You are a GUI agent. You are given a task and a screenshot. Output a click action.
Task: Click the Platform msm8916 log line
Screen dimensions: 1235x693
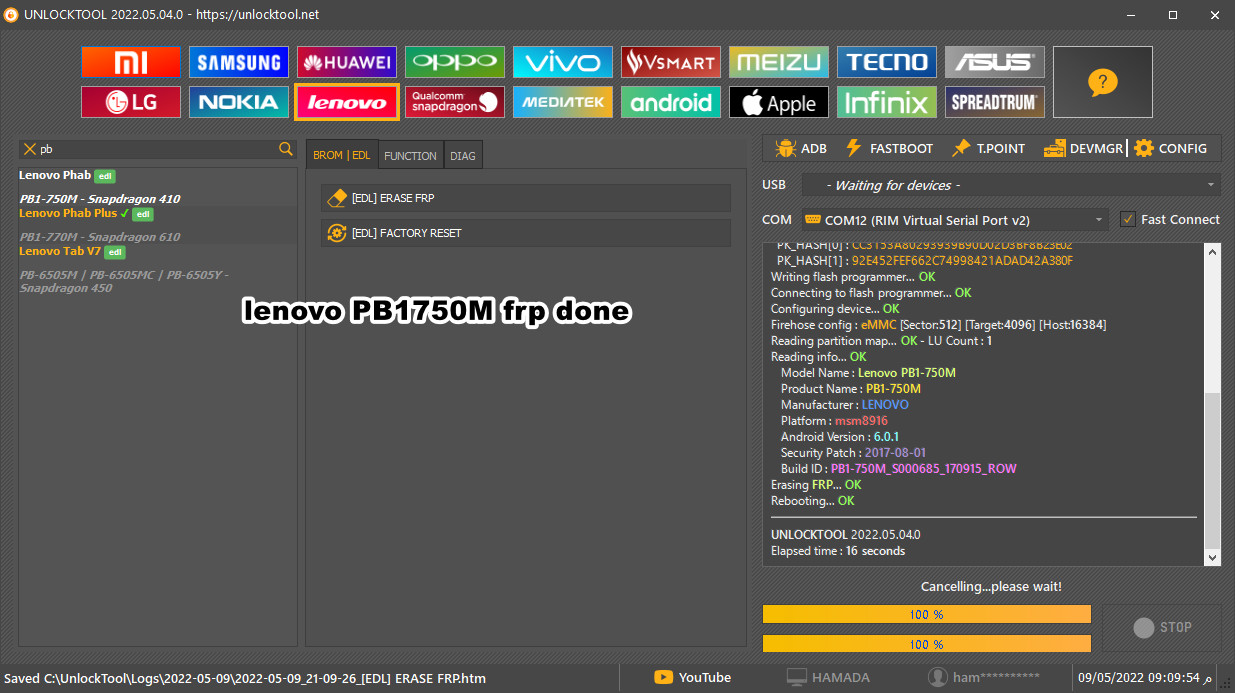pyautogui.click(x=834, y=421)
